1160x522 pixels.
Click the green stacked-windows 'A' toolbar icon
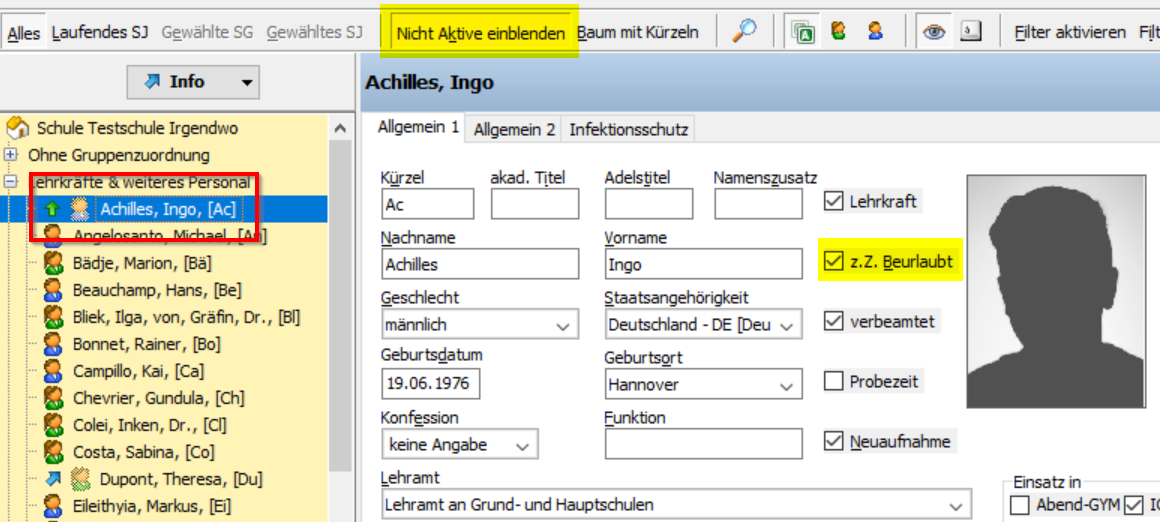coord(802,32)
